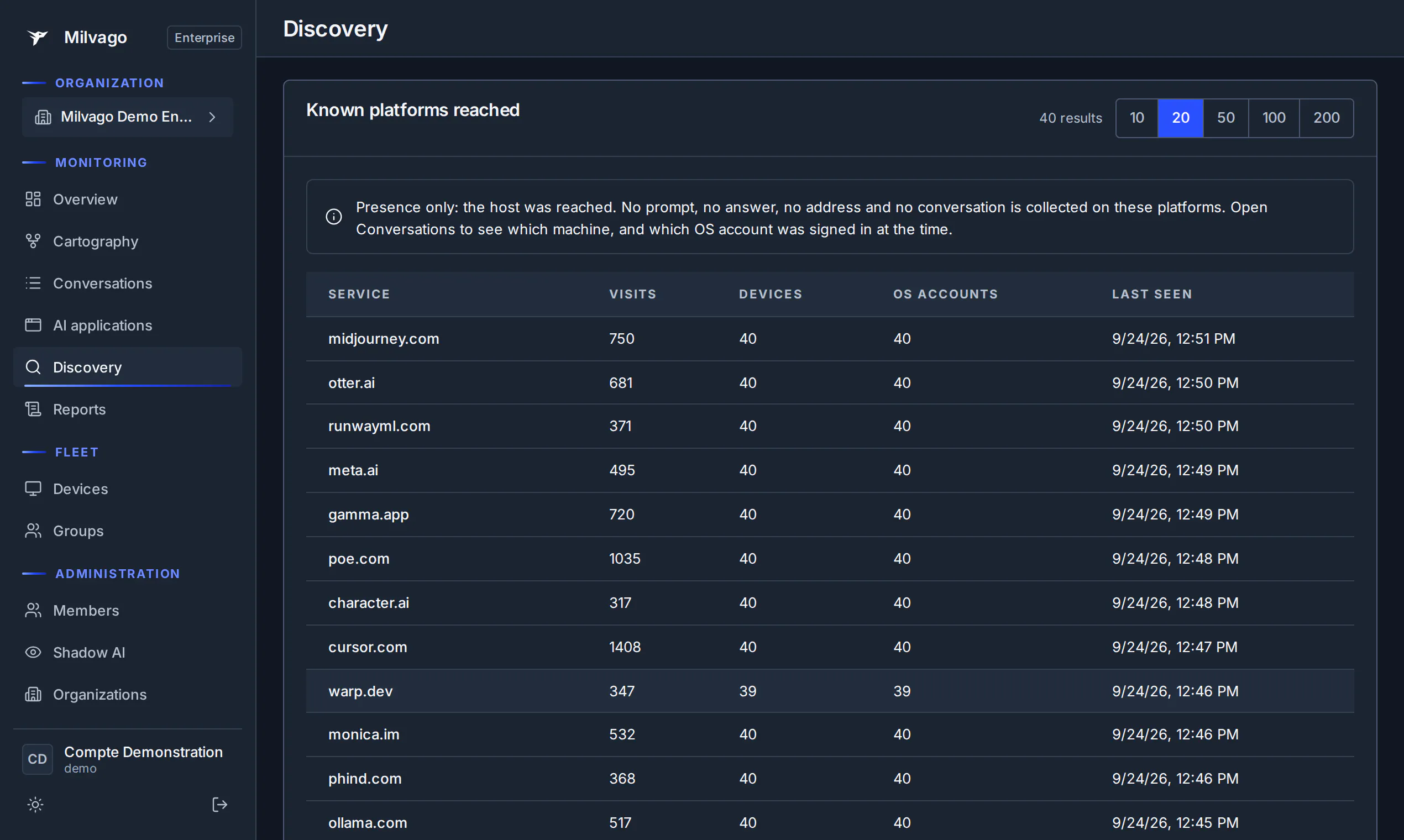Viewport: 1404px width, 840px height.
Task: Click the Organizations building icon
Action: 33,694
